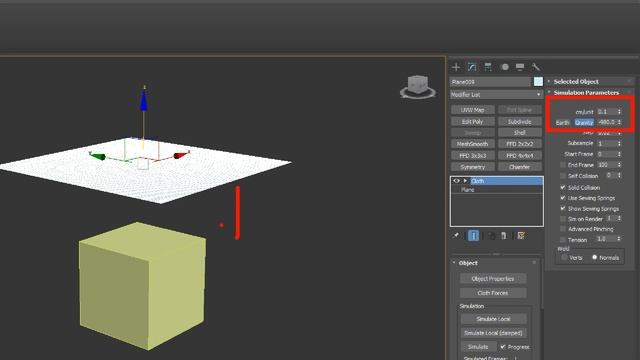The width and height of the screenshot is (640, 360).
Task: Click the End Frame value field
Action: (x=607, y=165)
